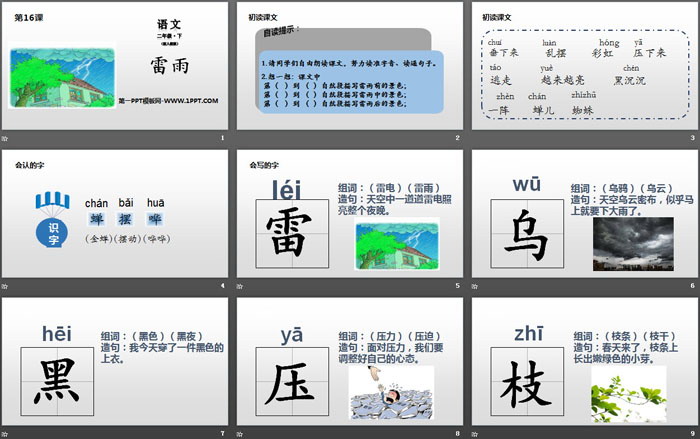Click the 第16课 label on slide 1
700x439 pixels.
(x=29, y=17)
